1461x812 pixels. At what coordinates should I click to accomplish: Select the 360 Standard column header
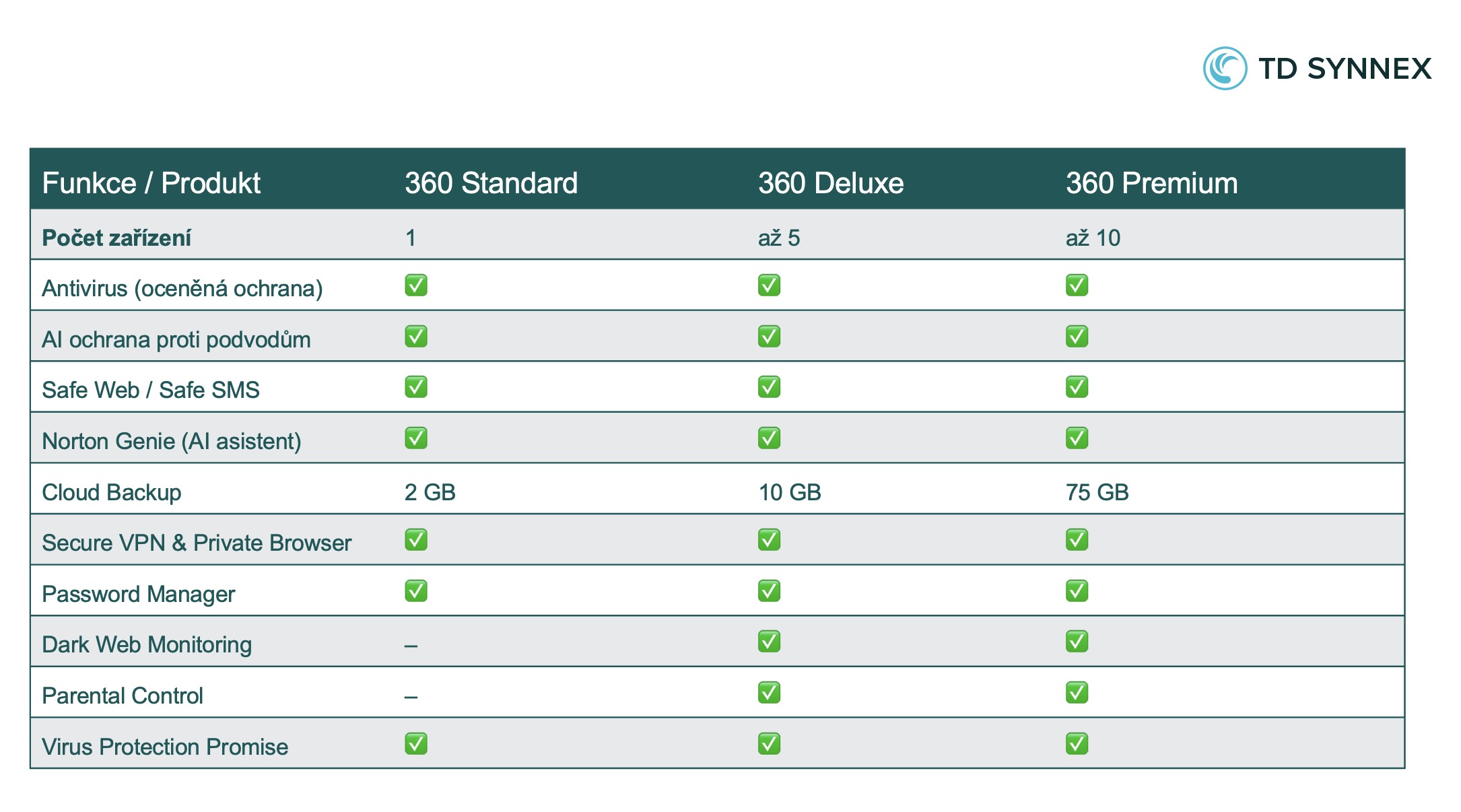491,183
